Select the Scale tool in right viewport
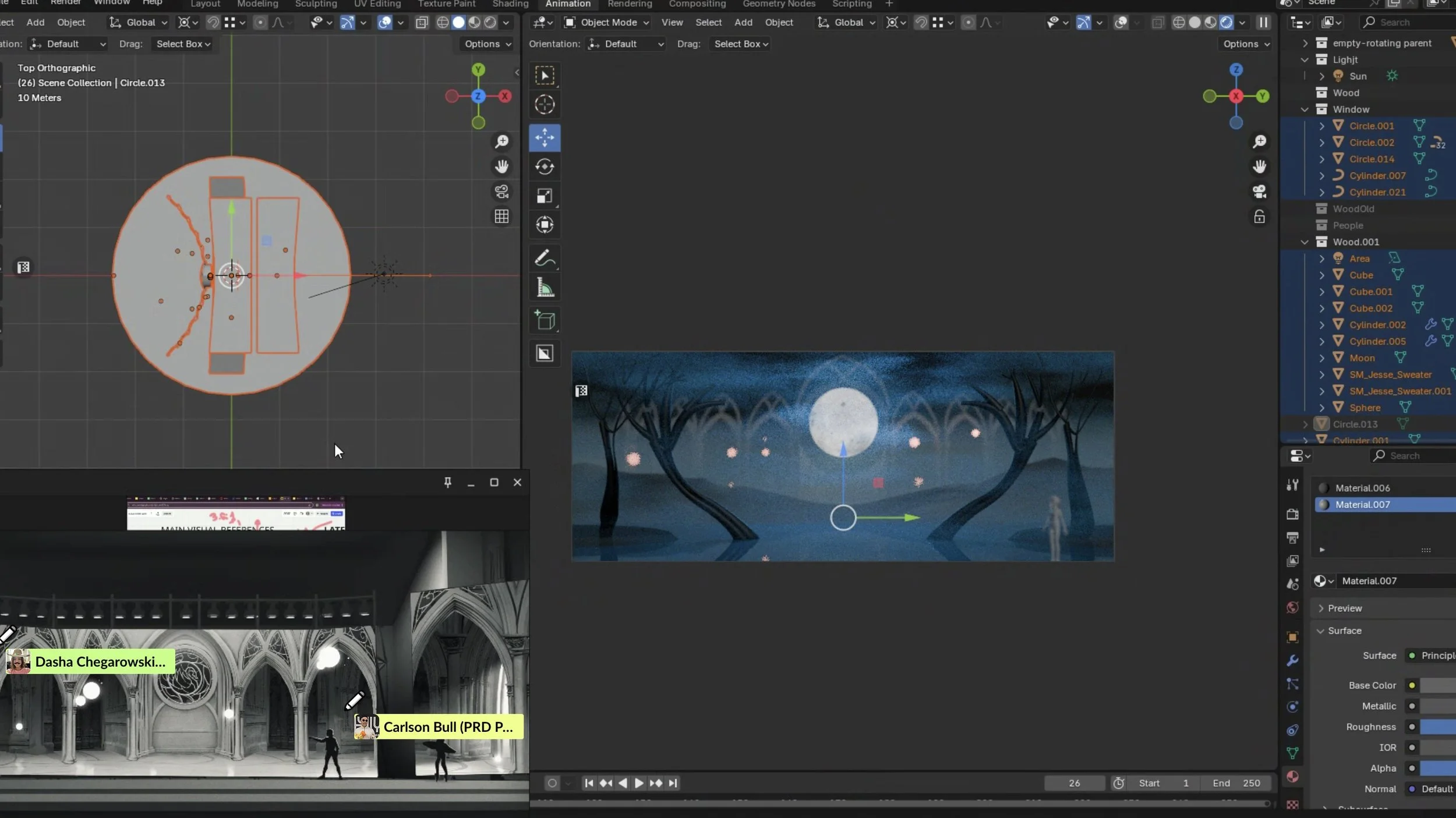The image size is (1456, 818). pos(545,196)
